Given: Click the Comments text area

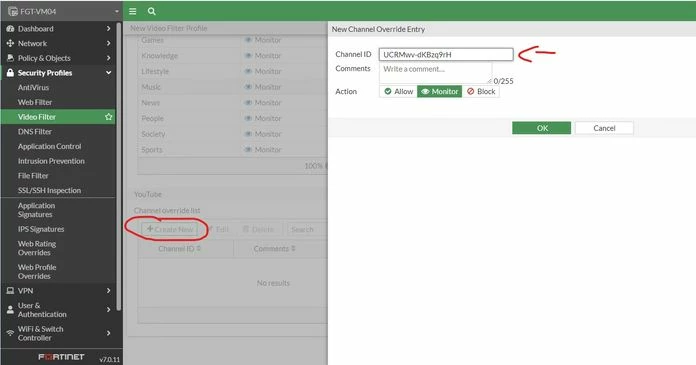Looking at the screenshot, I should coord(435,73).
